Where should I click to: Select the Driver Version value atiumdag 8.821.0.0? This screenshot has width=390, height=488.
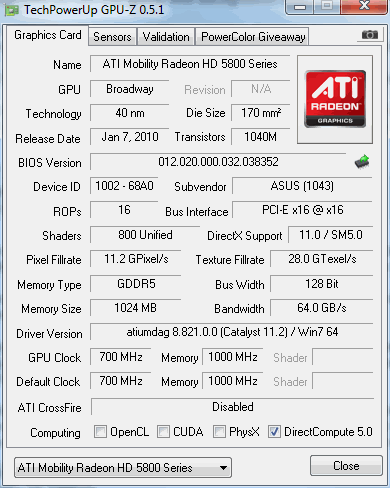click(232, 332)
